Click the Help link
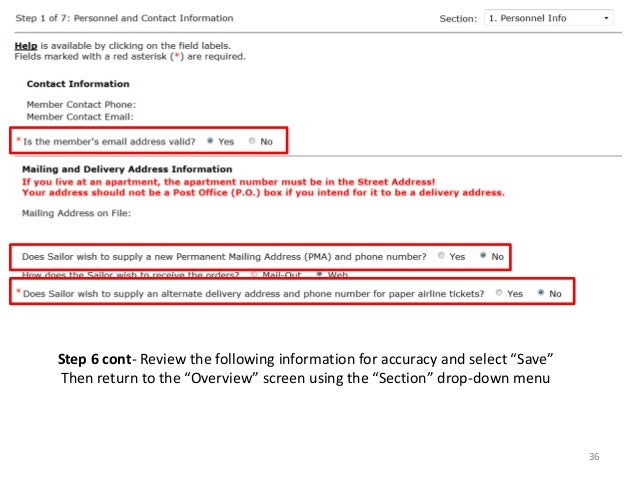Image resolution: width=638 pixels, height=479 pixels. (26, 46)
